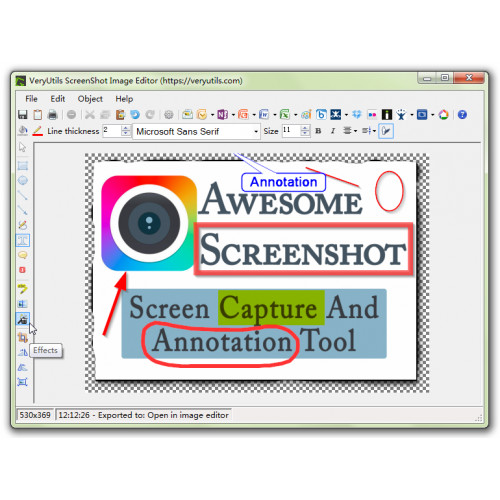
Task: Open the blue Help question mark
Action: (462, 115)
